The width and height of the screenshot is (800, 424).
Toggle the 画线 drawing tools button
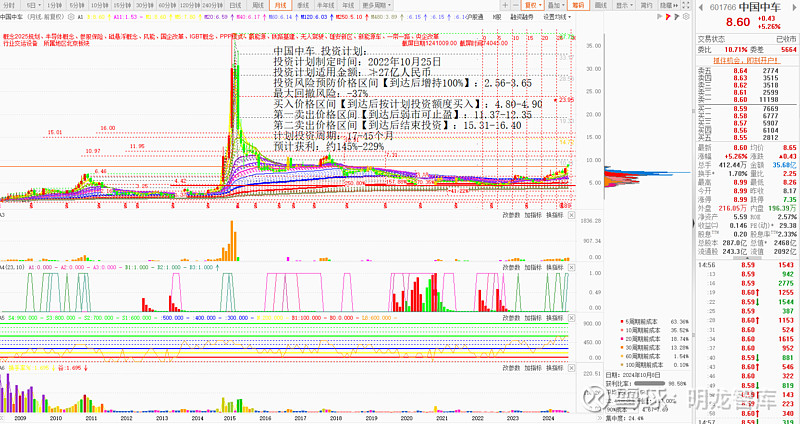[x=601, y=5]
